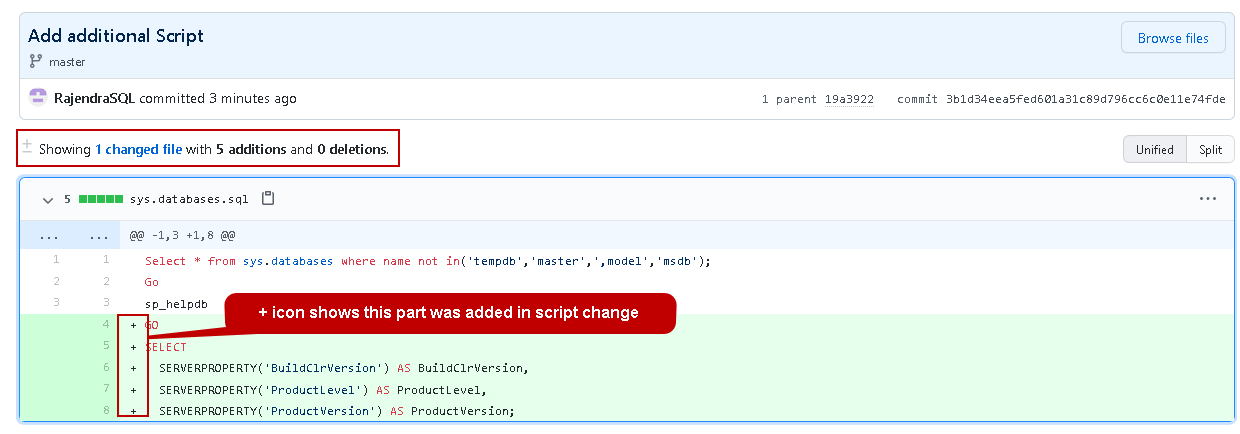Collapse the sys.databases.sql file diff chevron

click(x=47, y=200)
